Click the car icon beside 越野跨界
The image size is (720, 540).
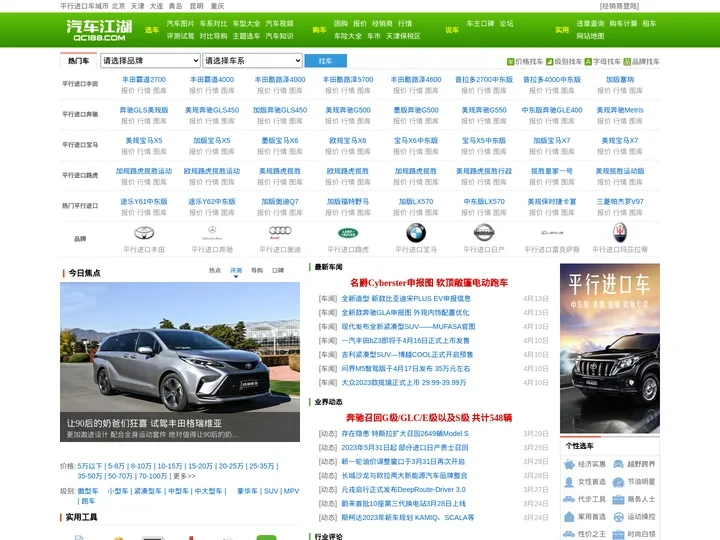click(619, 464)
